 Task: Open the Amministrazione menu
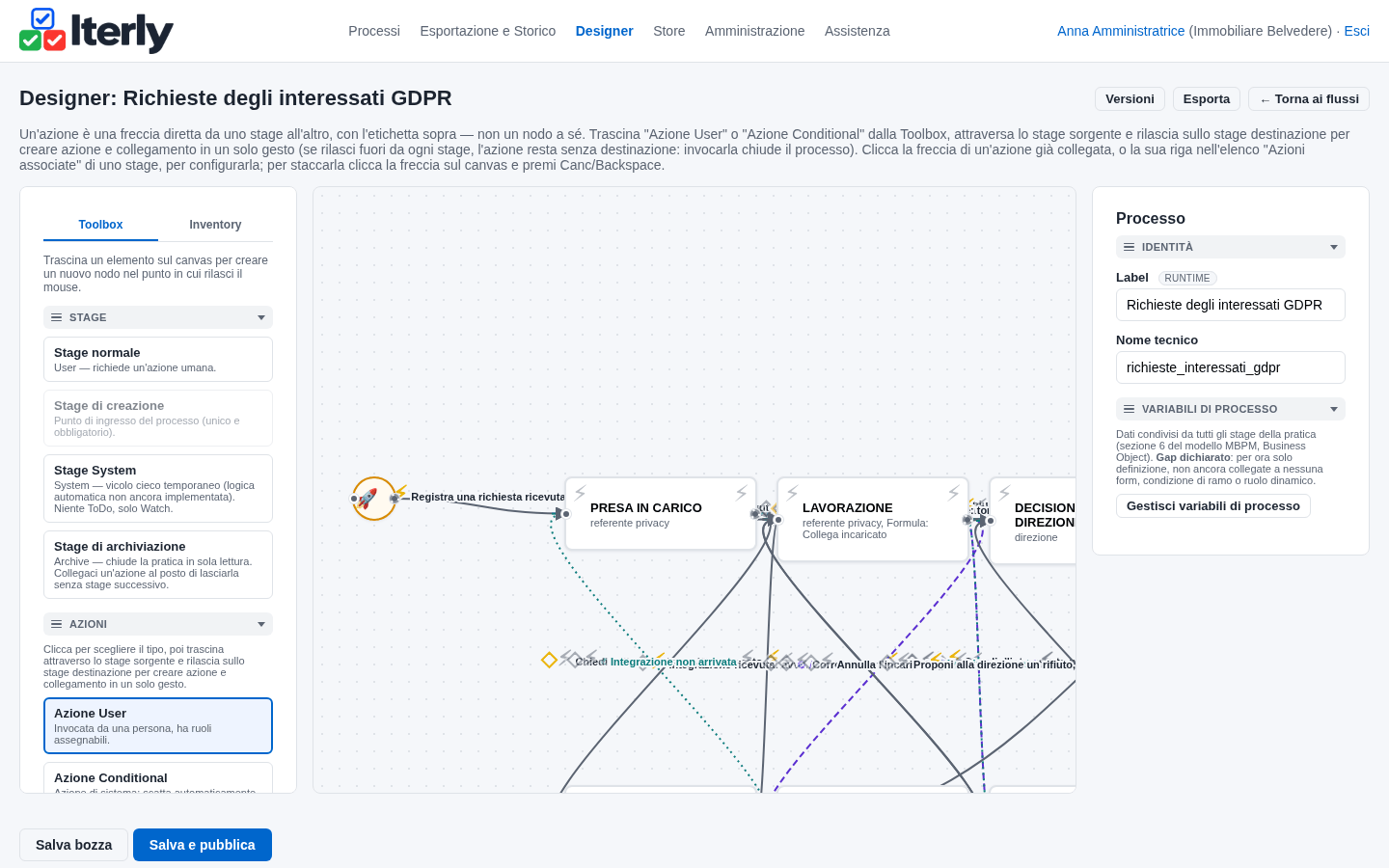click(754, 31)
